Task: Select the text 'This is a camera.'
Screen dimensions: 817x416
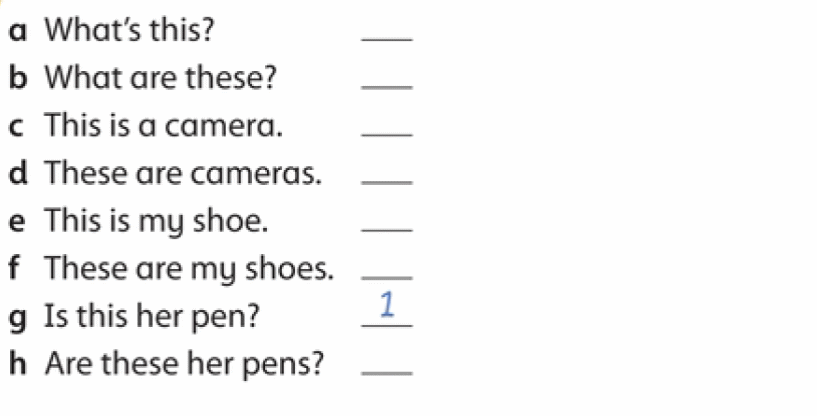Action: (164, 126)
